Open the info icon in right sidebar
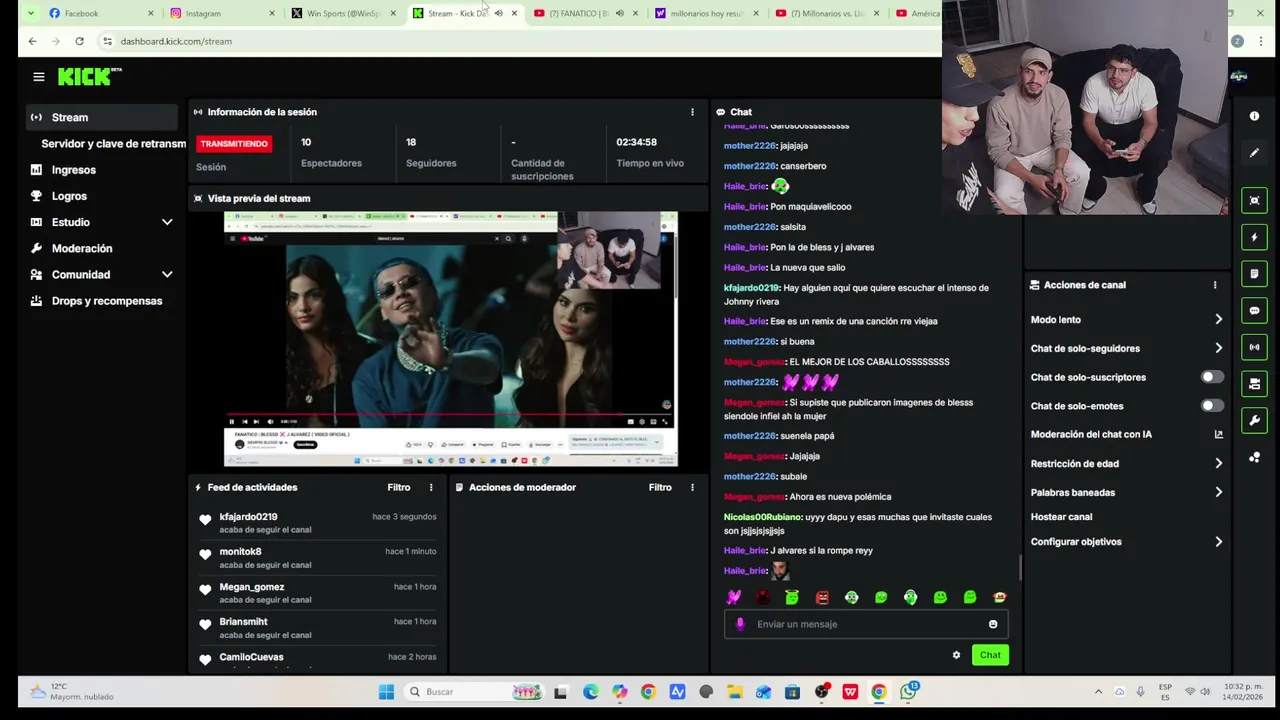 (1254, 116)
